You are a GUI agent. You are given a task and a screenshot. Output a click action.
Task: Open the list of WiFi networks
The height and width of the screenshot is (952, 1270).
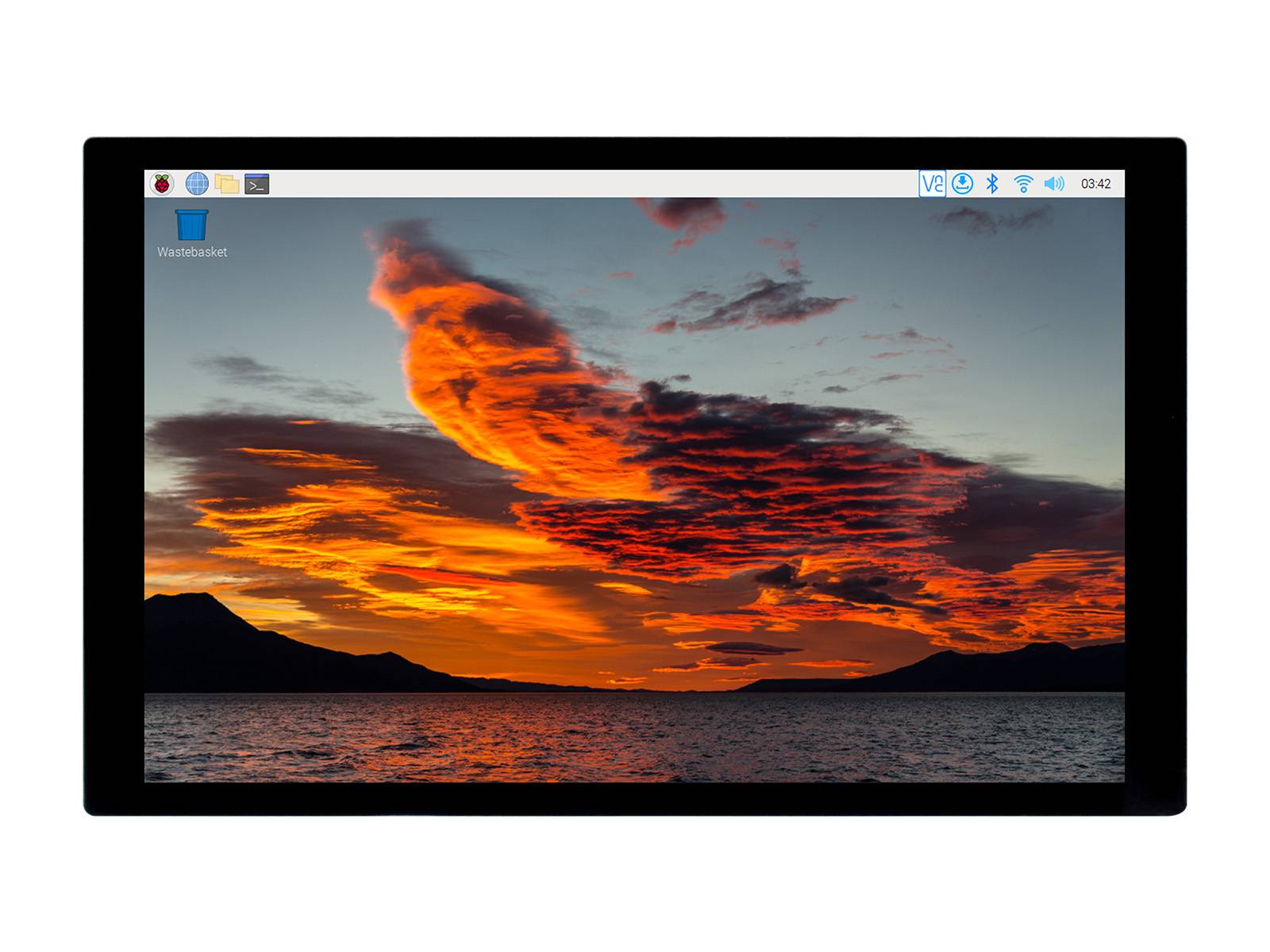[x=1024, y=182]
